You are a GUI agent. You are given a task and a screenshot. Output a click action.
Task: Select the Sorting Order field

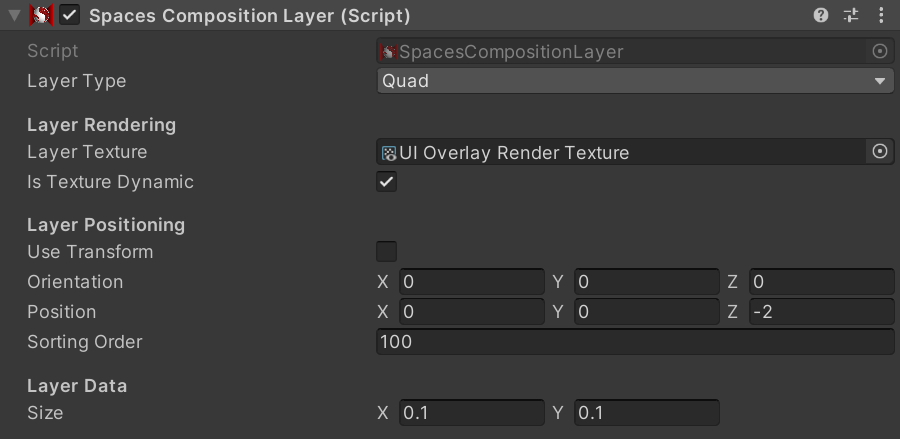pyautogui.click(x=635, y=341)
